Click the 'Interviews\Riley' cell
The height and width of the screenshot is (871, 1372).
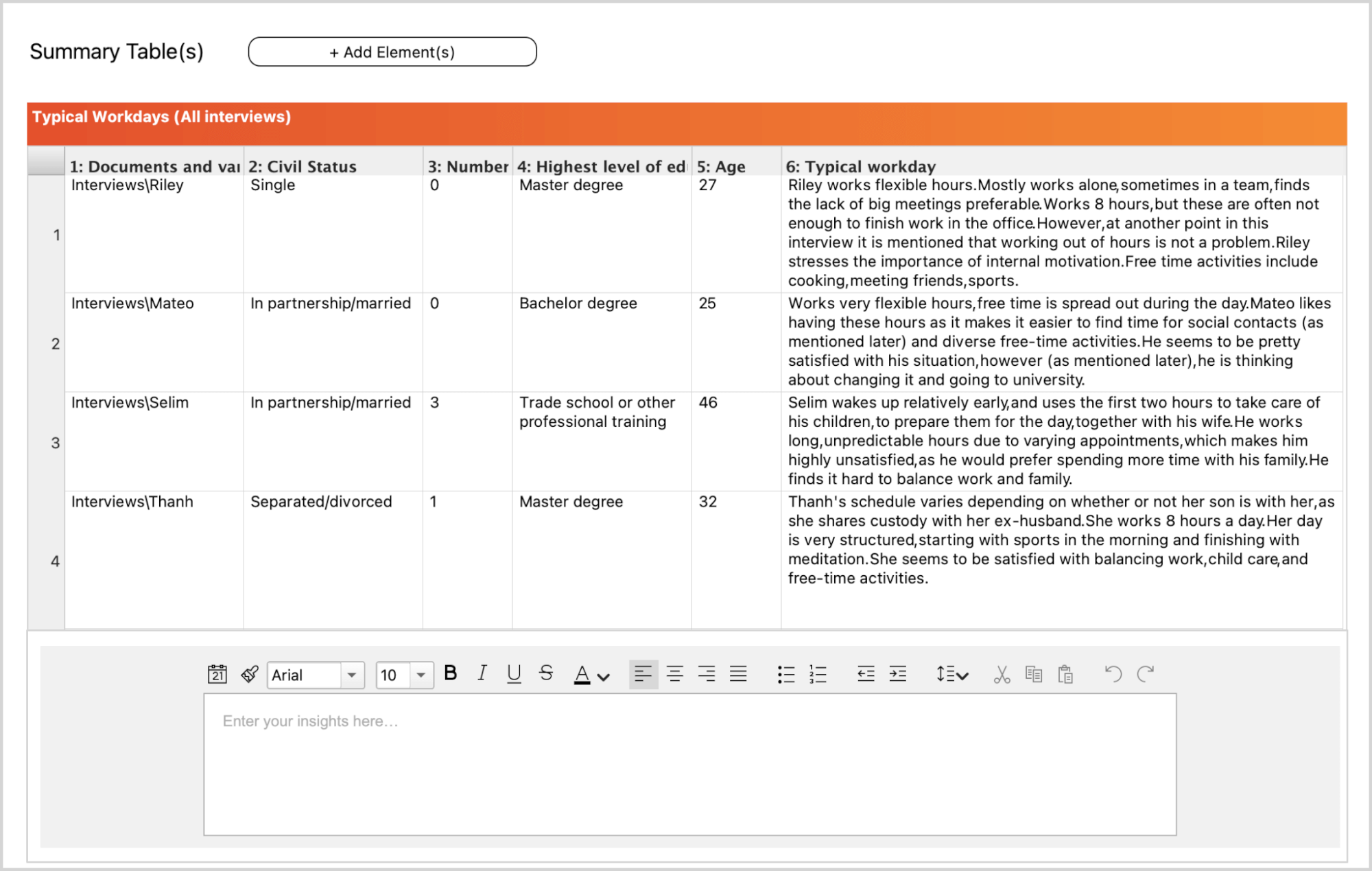coord(154,234)
